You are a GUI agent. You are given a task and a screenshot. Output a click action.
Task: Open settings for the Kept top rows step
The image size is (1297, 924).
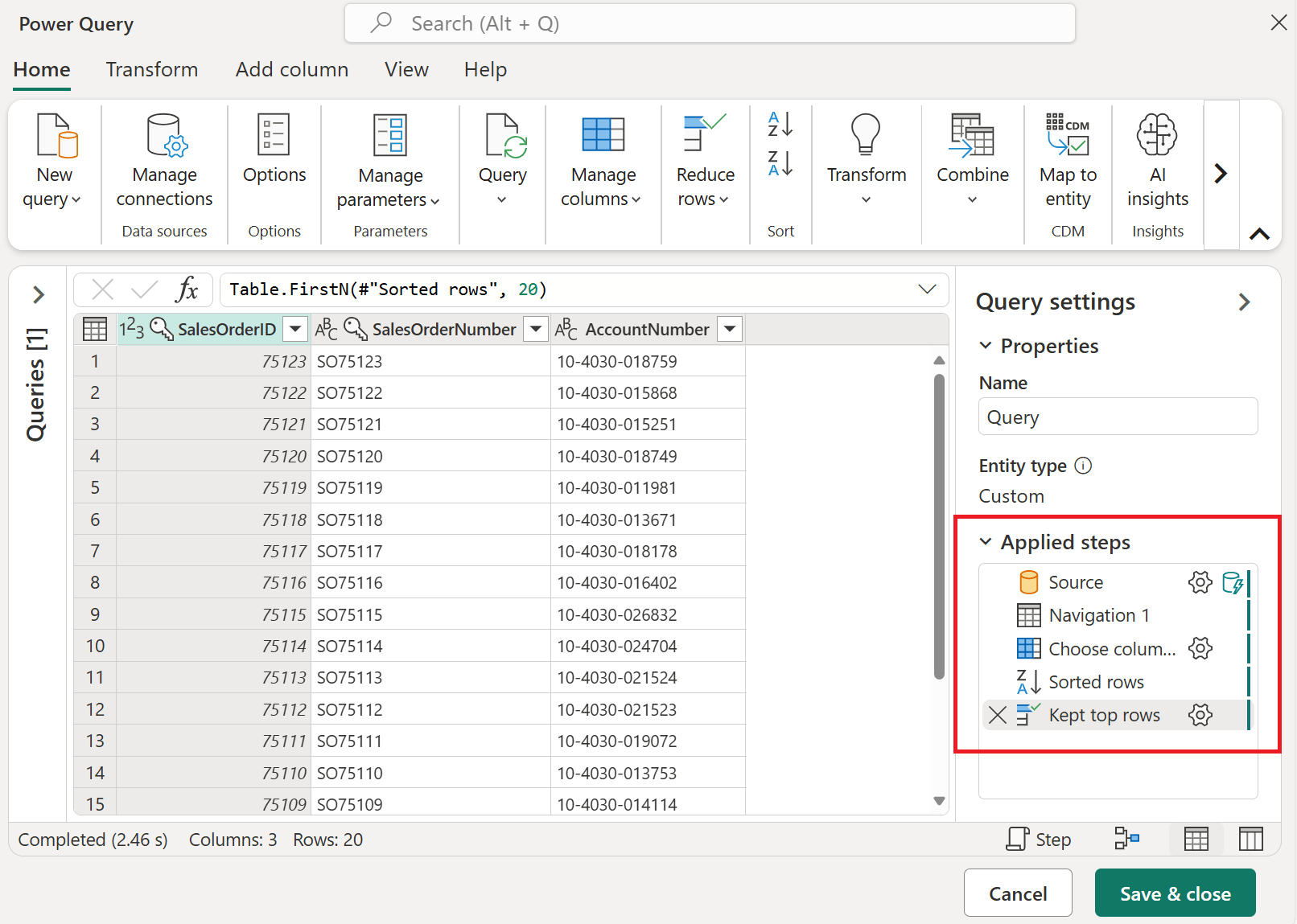[x=1200, y=714]
